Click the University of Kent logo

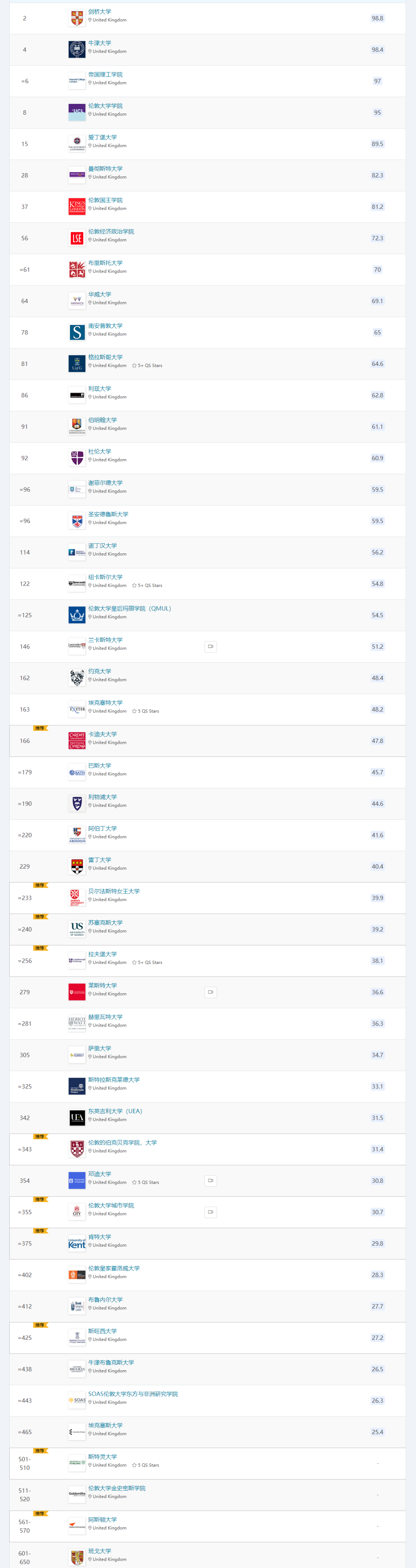[x=77, y=1244]
